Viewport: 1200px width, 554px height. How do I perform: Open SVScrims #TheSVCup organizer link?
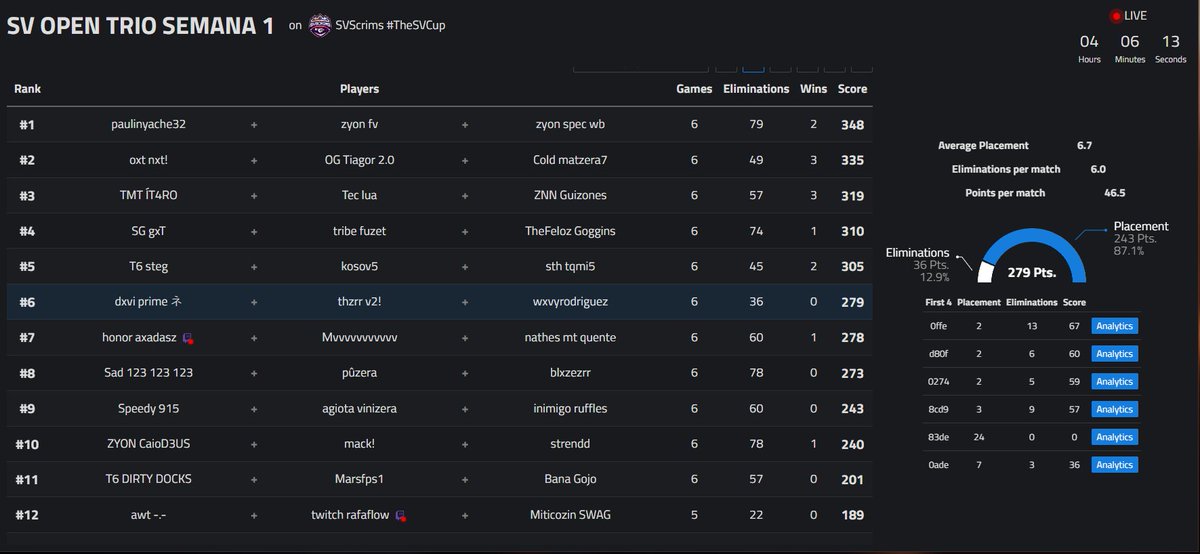click(391, 25)
